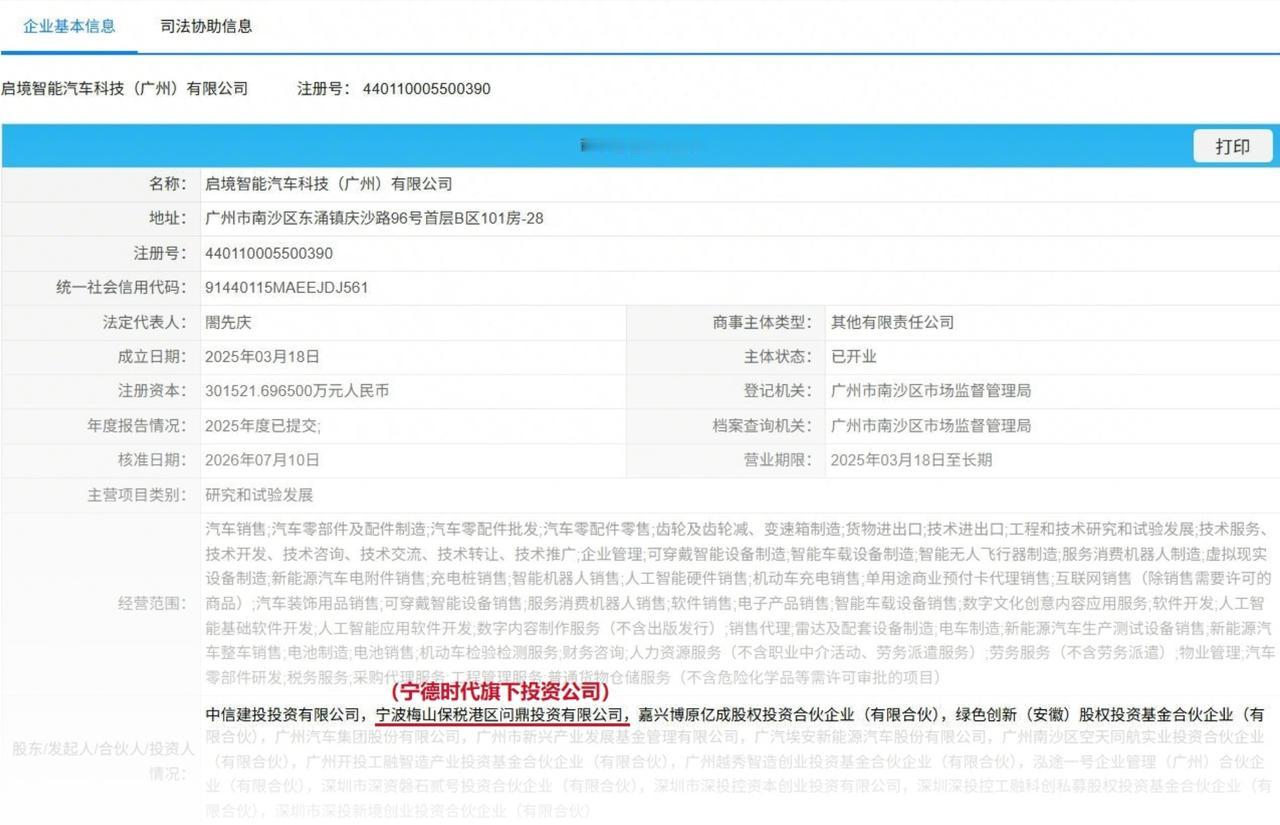Click the 成立日期 label
The height and width of the screenshot is (825, 1280).
153,356
